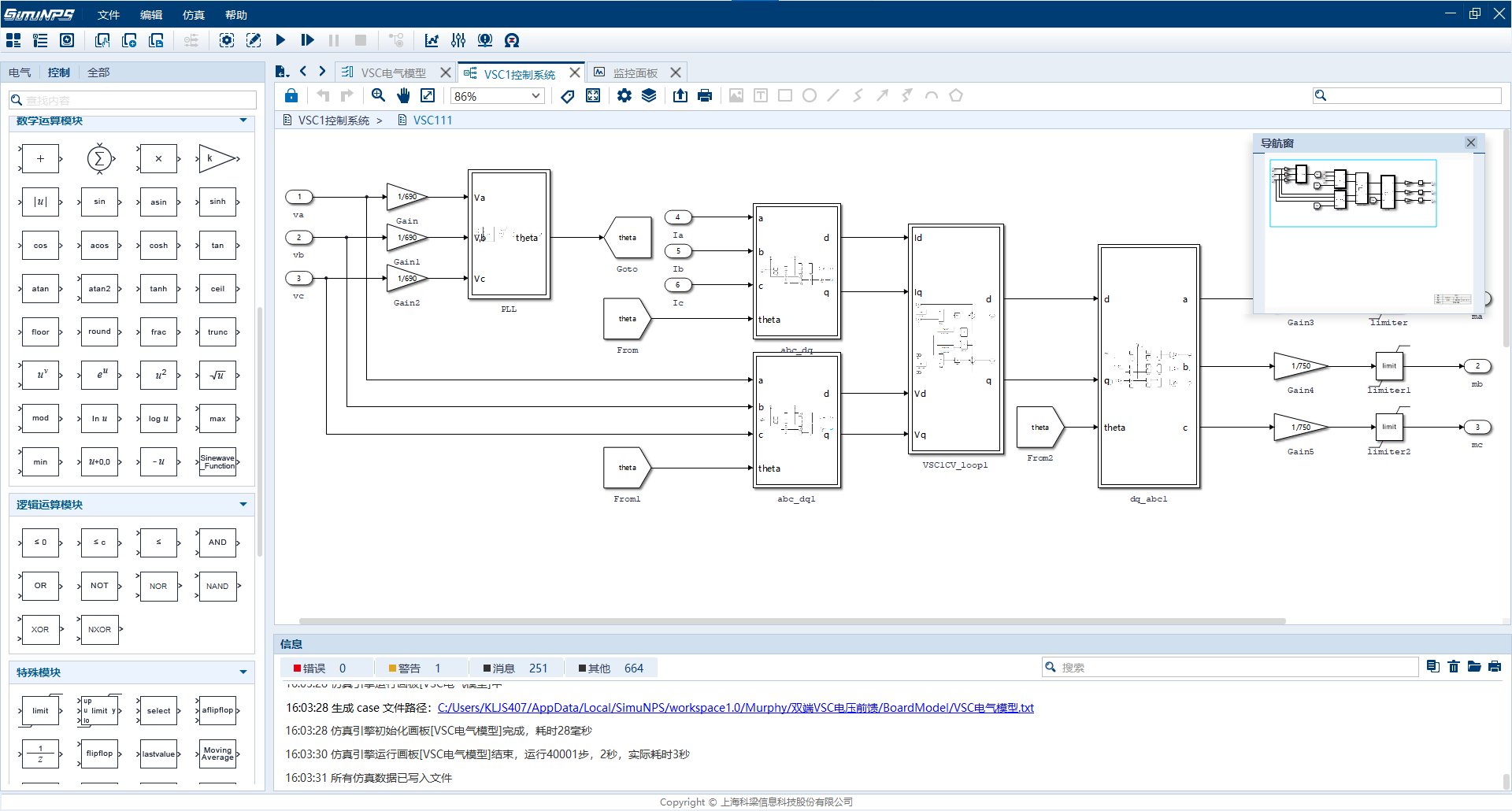Viewport: 1512px width, 811px height.
Task: Click the list view icon in top toolbar
Action: pos(40,40)
